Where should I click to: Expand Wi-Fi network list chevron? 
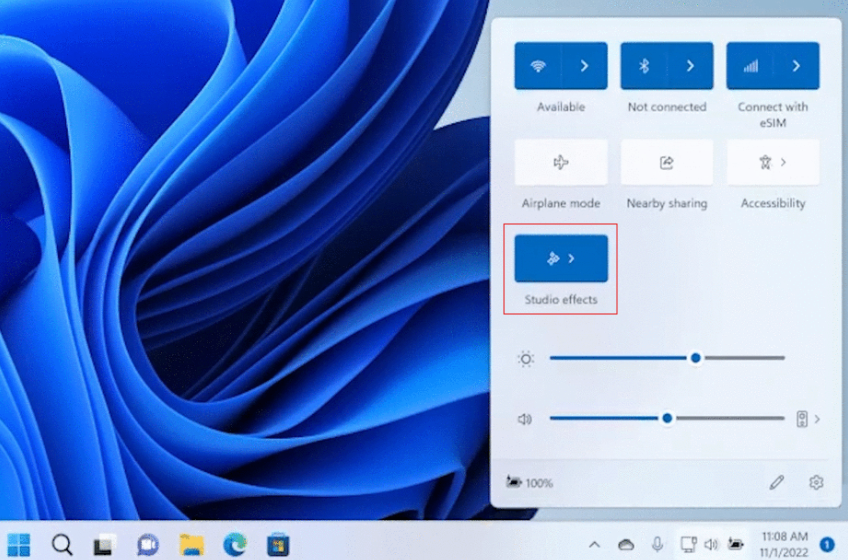(584, 66)
